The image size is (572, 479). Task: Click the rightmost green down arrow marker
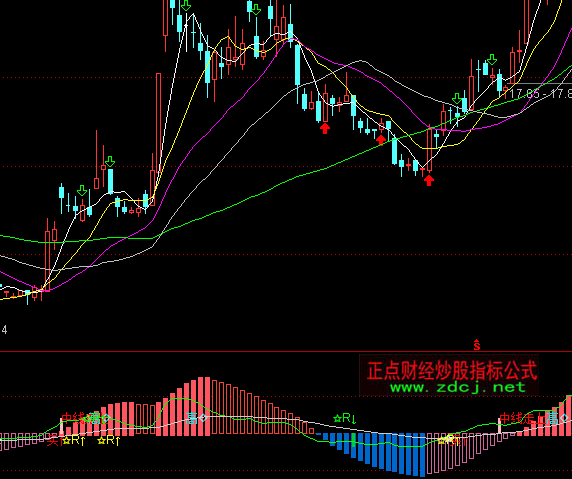(x=492, y=60)
